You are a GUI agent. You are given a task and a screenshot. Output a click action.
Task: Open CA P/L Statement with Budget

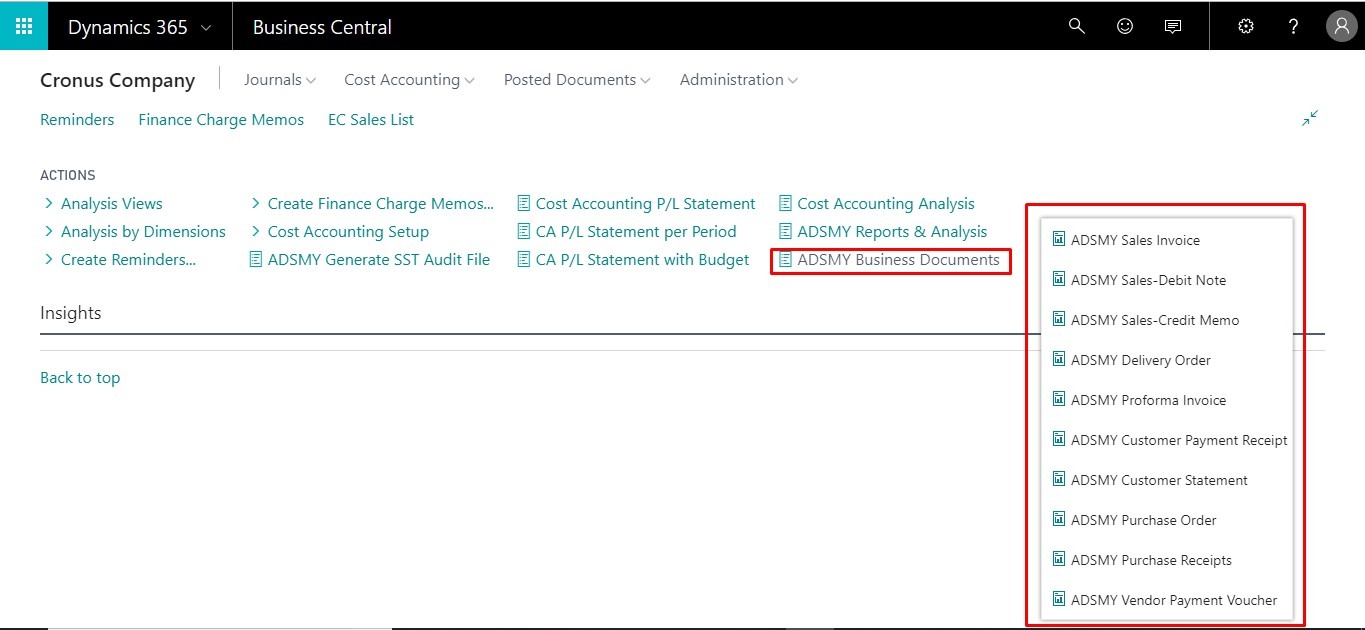[642, 260]
